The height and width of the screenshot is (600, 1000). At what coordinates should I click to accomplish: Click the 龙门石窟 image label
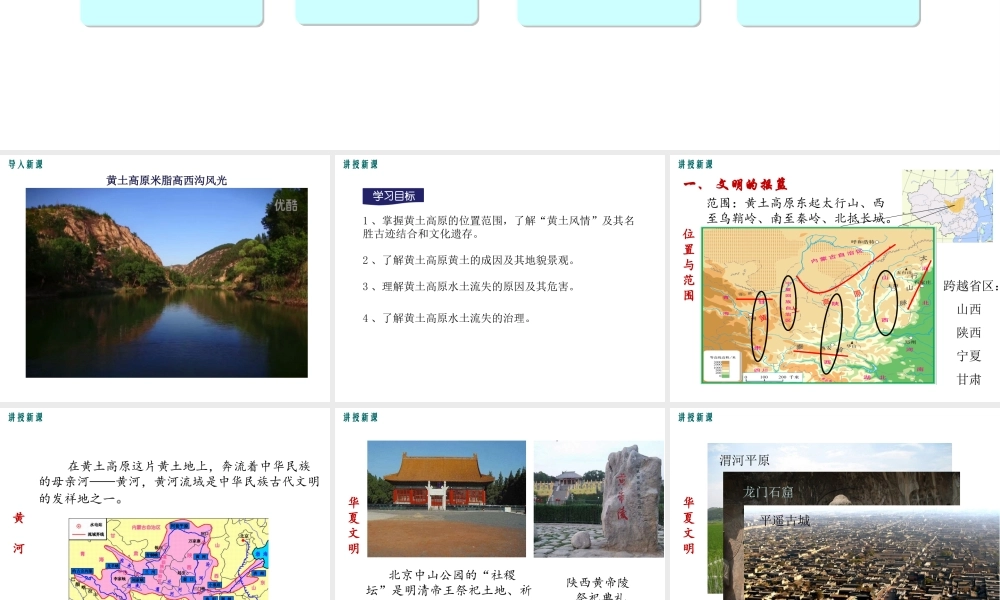click(768, 492)
